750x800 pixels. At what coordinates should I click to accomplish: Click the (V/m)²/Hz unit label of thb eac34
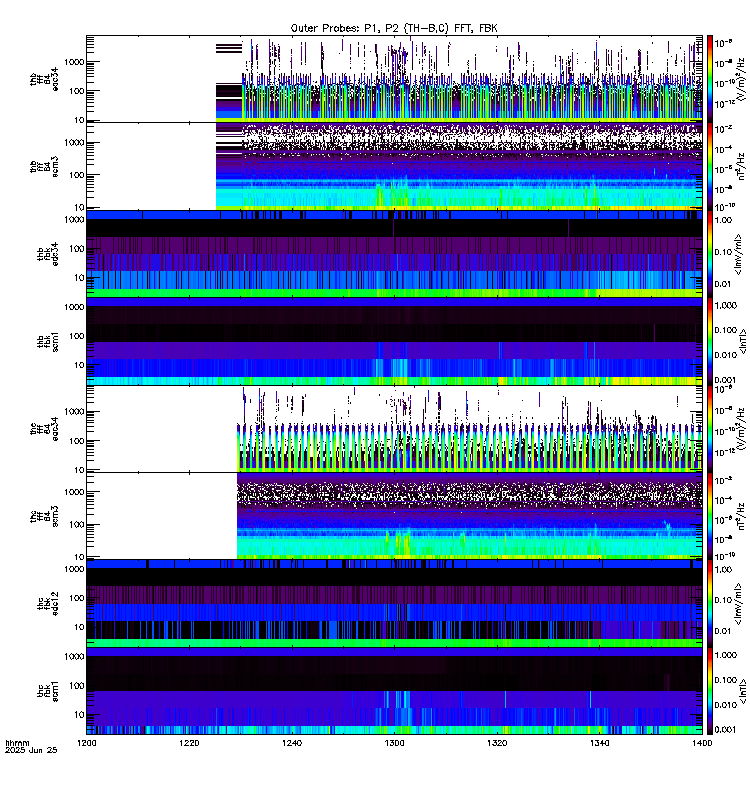pos(742,79)
